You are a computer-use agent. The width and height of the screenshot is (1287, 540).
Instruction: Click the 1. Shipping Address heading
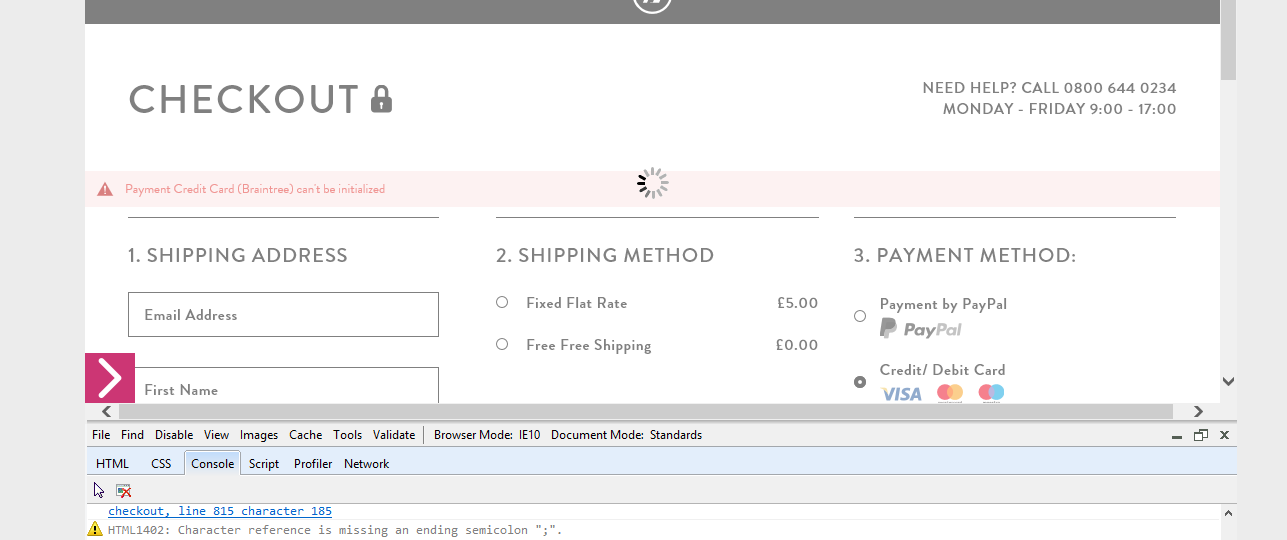238,255
